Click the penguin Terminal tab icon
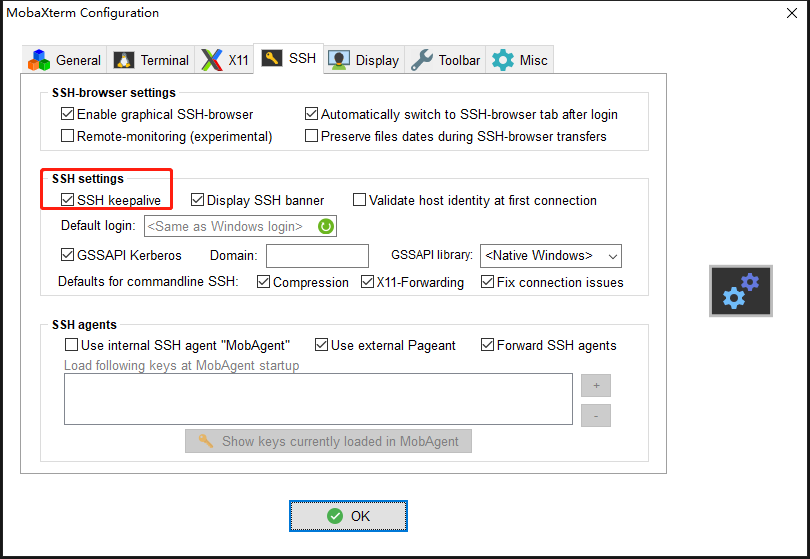Screen dimensions: 810x559 [124, 60]
